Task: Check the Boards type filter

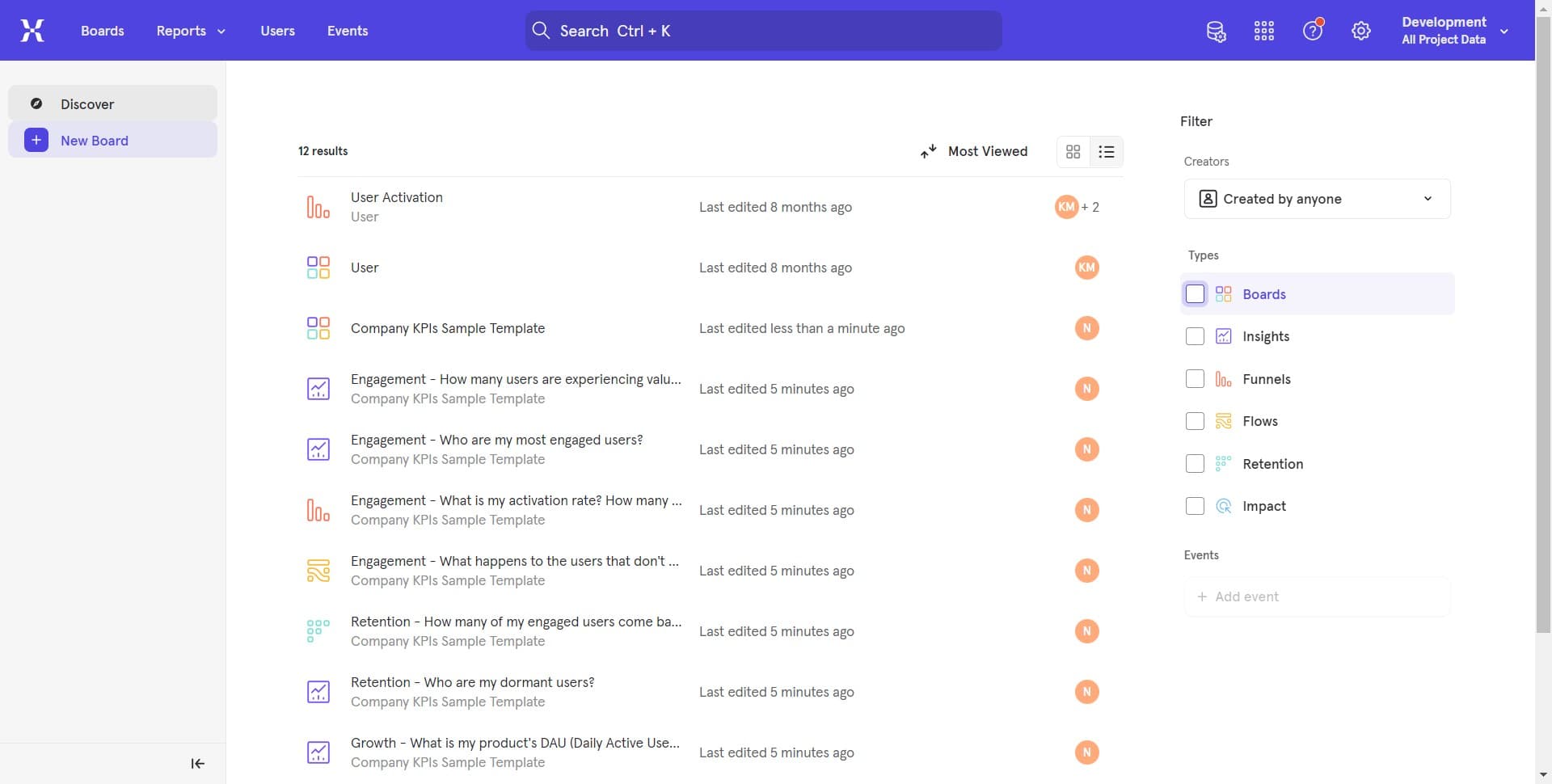Action: (1195, 293)
